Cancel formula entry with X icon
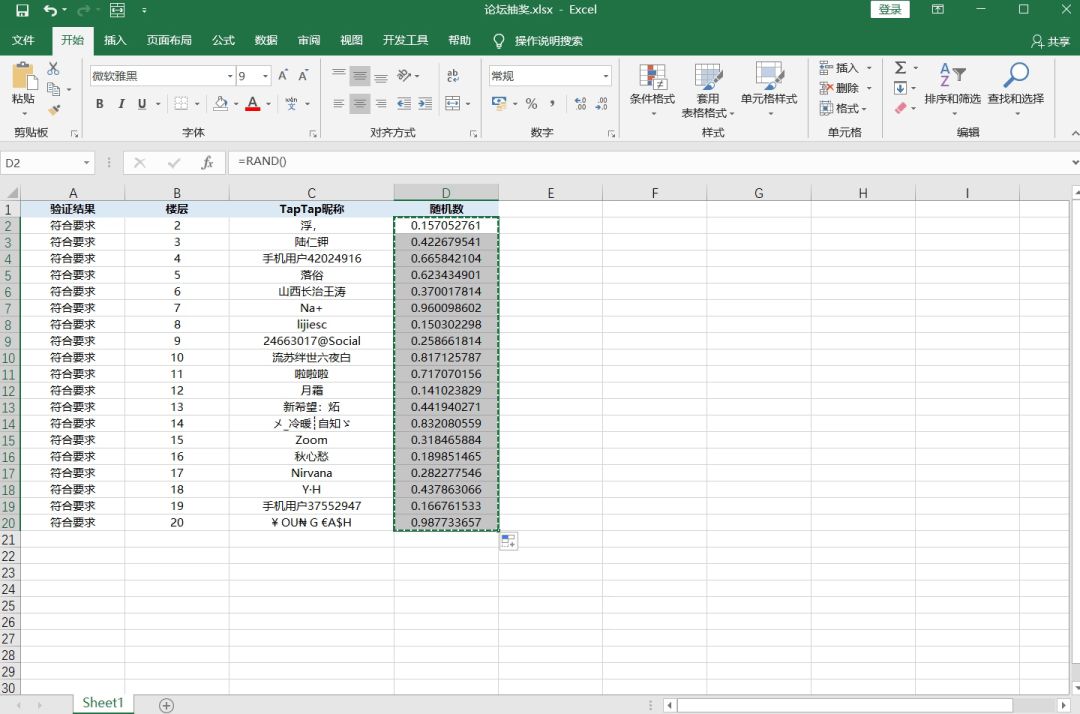The height and width of the screenshot is (714, 1080). [140, 162]
